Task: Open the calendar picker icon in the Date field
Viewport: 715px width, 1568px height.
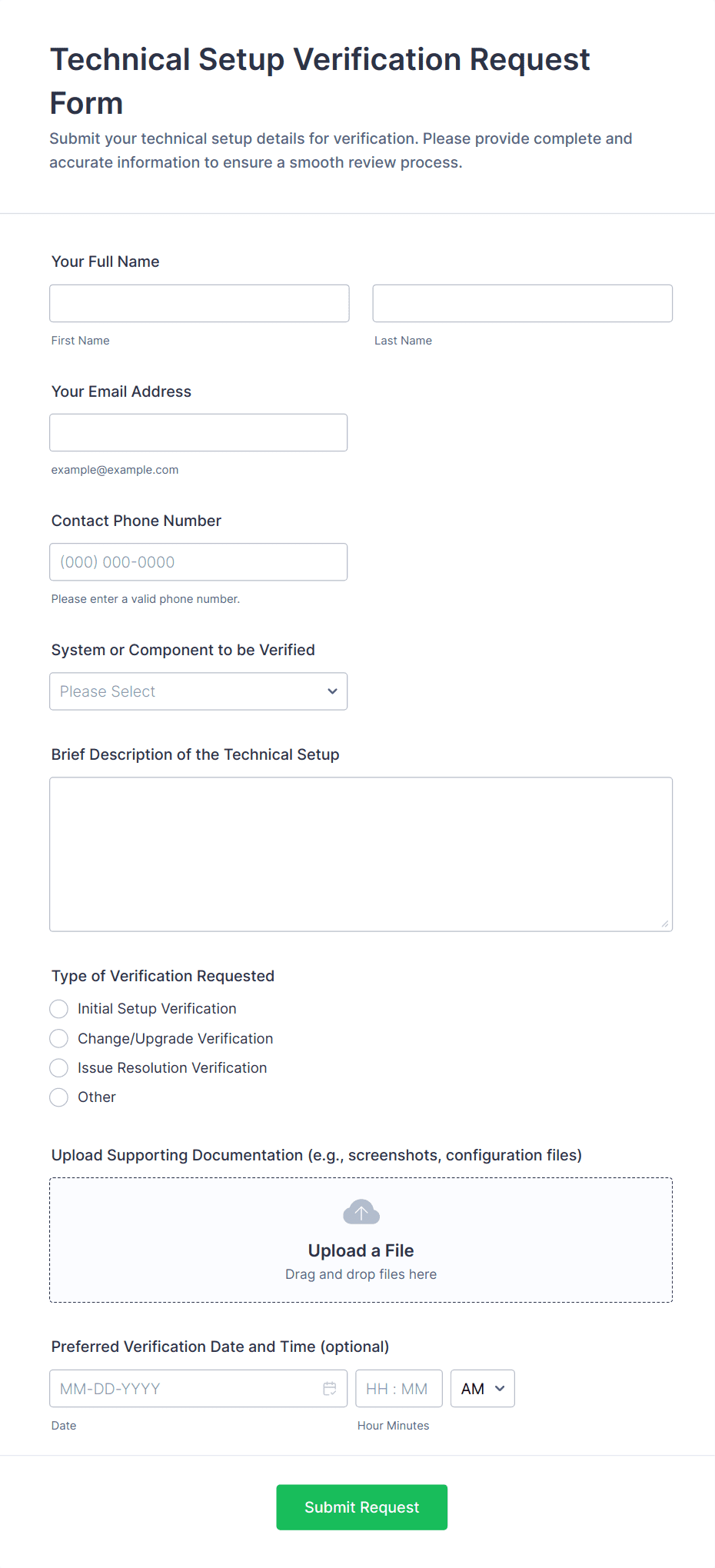Action: [330, 1388]
